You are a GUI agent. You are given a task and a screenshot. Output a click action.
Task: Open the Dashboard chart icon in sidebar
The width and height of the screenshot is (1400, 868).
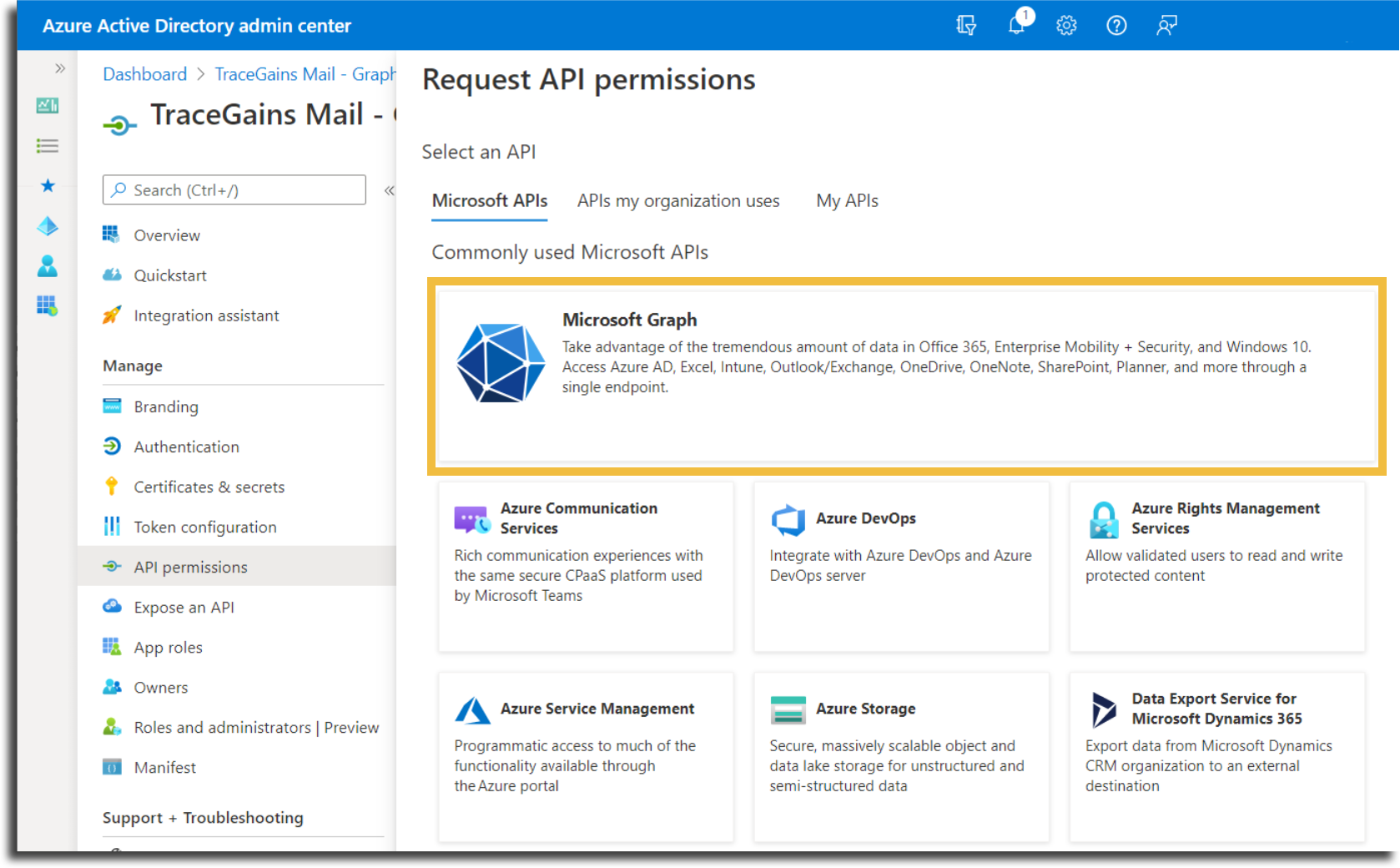coord(48,106)
